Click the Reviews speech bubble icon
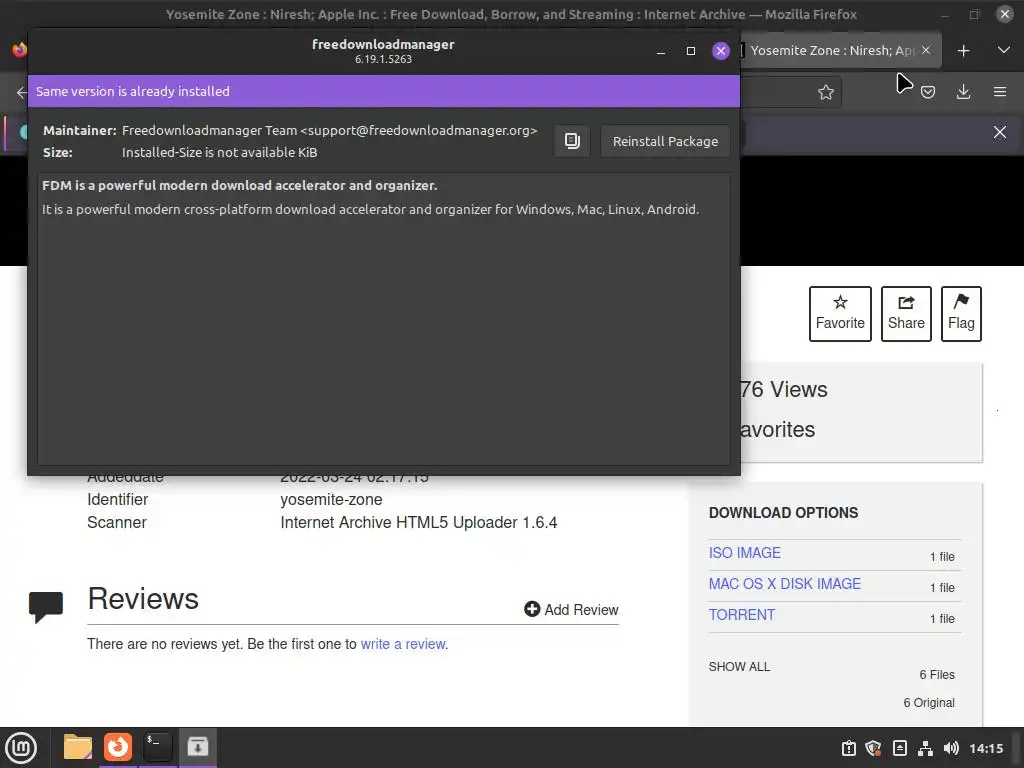This screenshot has width=1024, height=768. (x=46, y=607)
